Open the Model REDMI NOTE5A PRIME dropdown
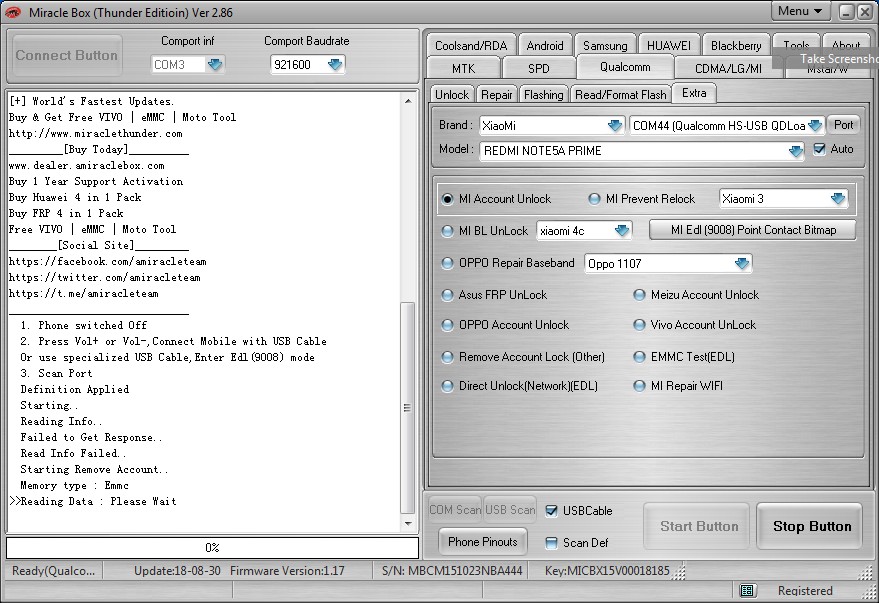 pos(795,151)
